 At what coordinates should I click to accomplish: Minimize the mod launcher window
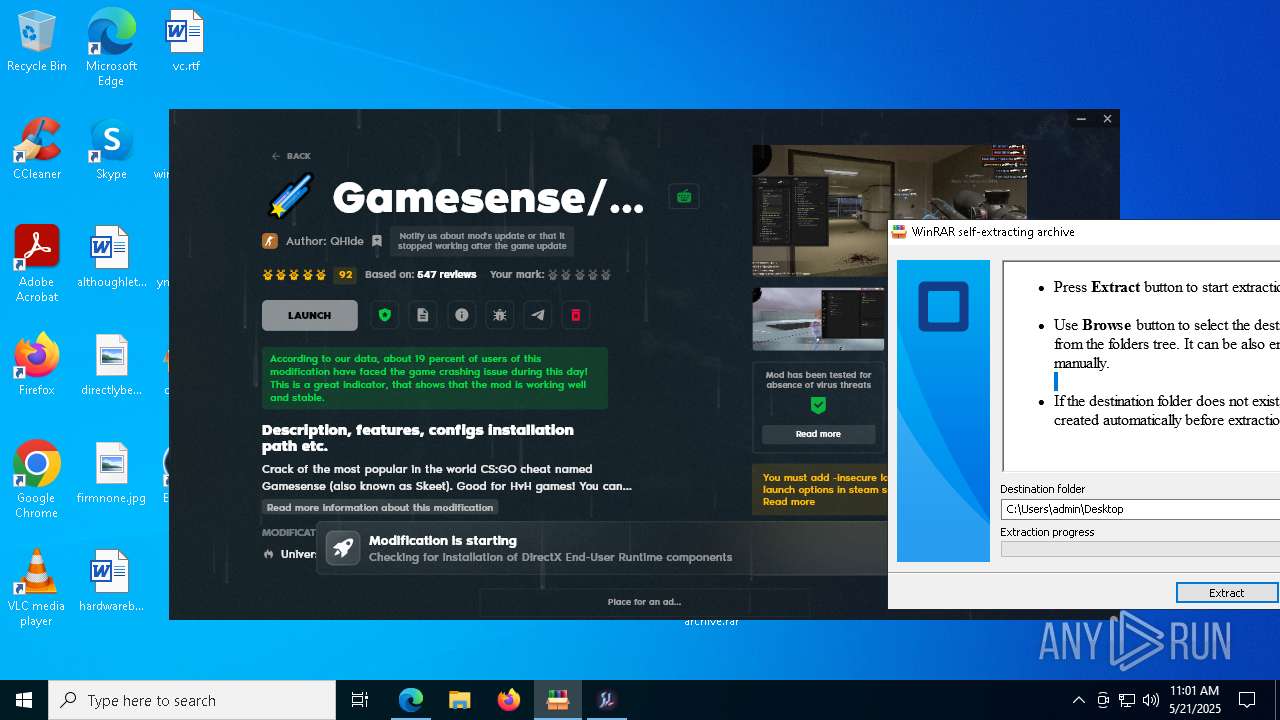1081,119
